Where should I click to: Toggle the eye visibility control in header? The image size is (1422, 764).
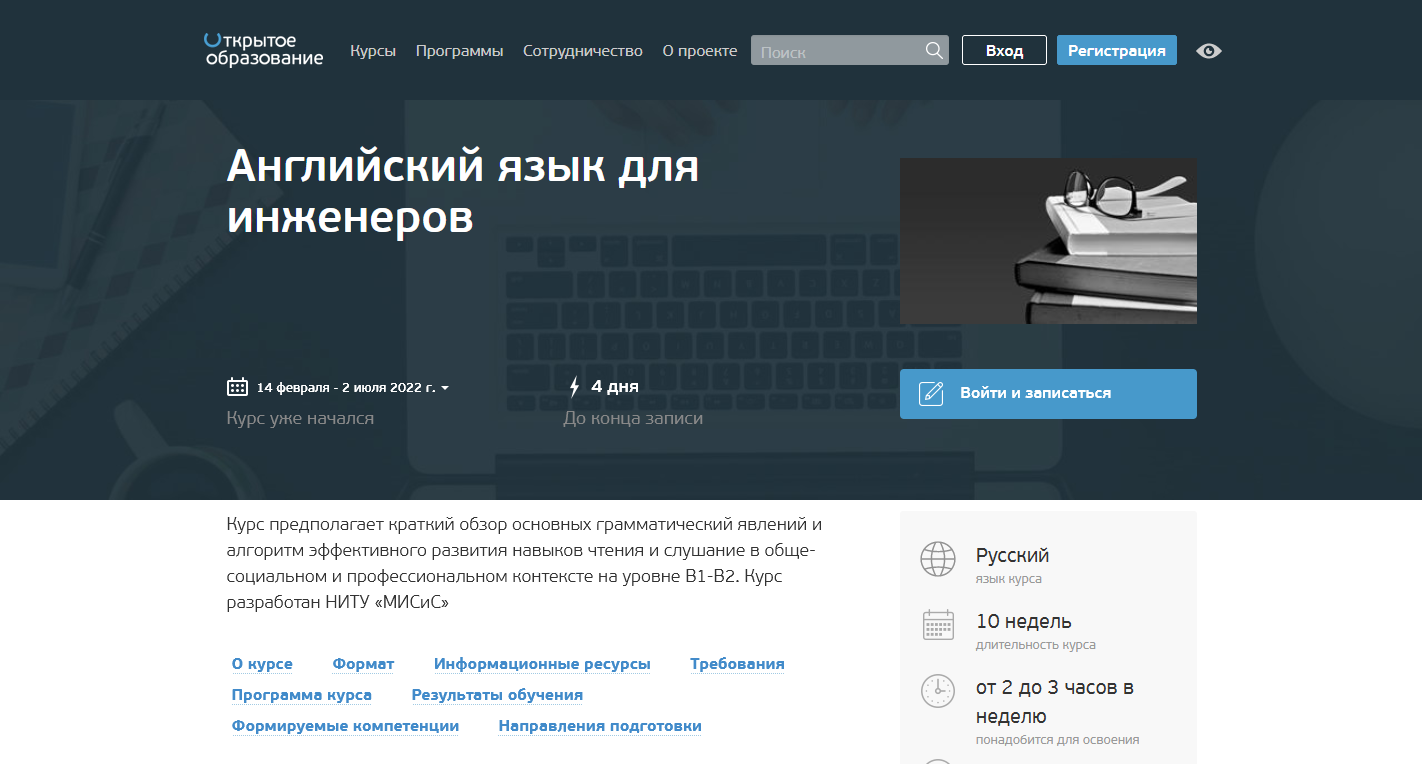[1208, 50]
